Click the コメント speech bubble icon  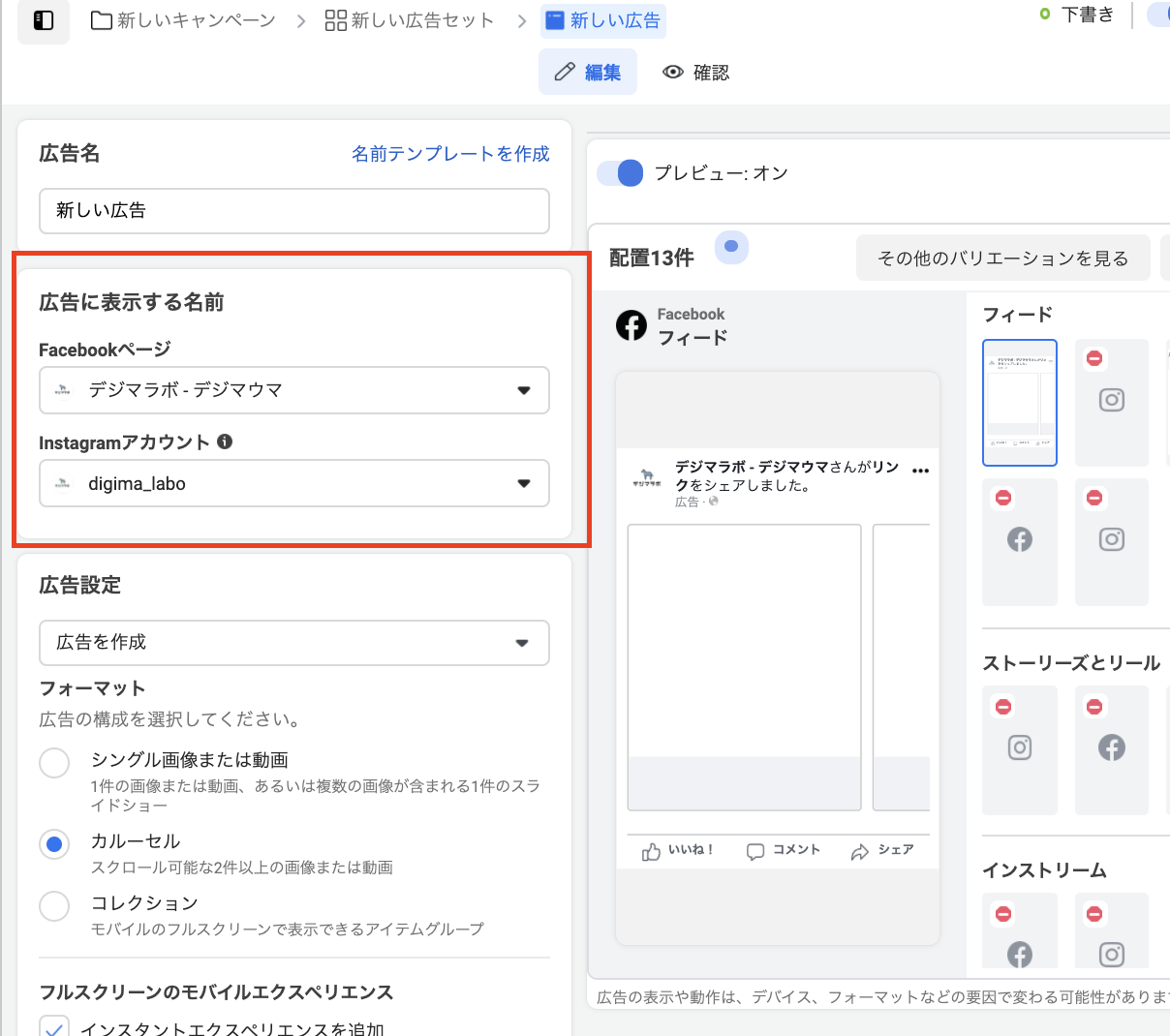point(754,850)
